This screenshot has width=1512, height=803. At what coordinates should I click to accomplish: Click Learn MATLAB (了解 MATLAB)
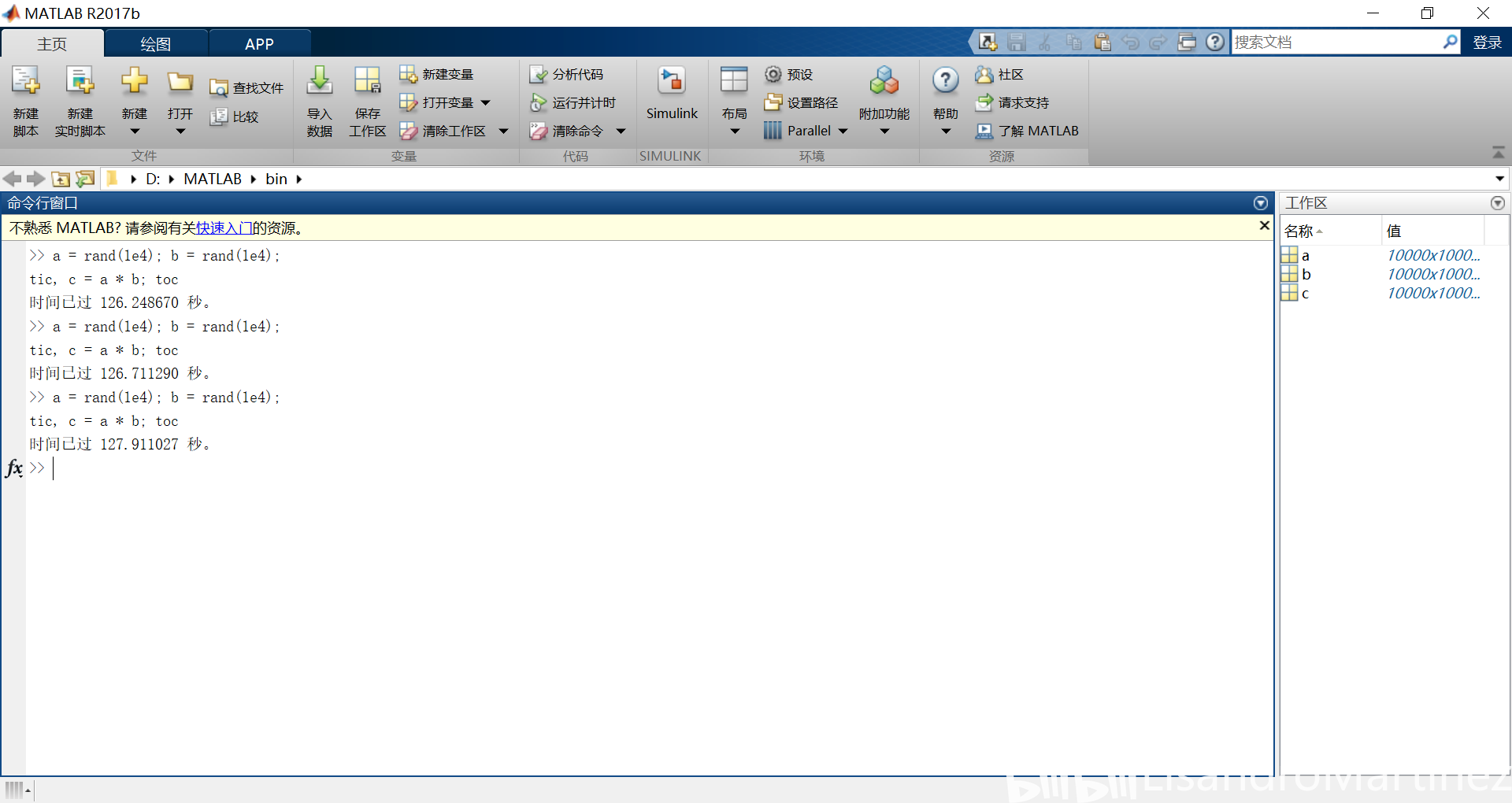(x=1027, y=131)
